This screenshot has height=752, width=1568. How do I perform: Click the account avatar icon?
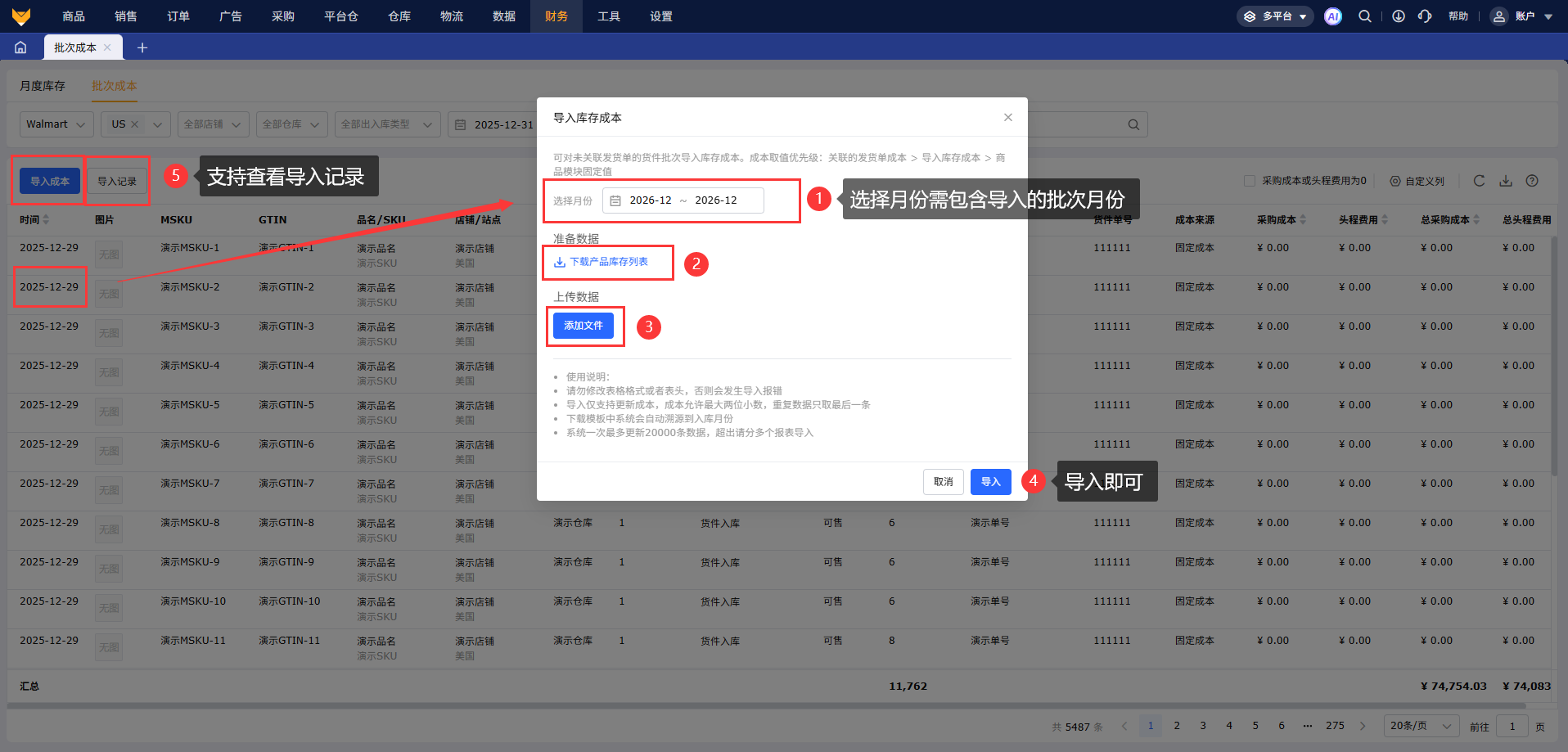1499,16
